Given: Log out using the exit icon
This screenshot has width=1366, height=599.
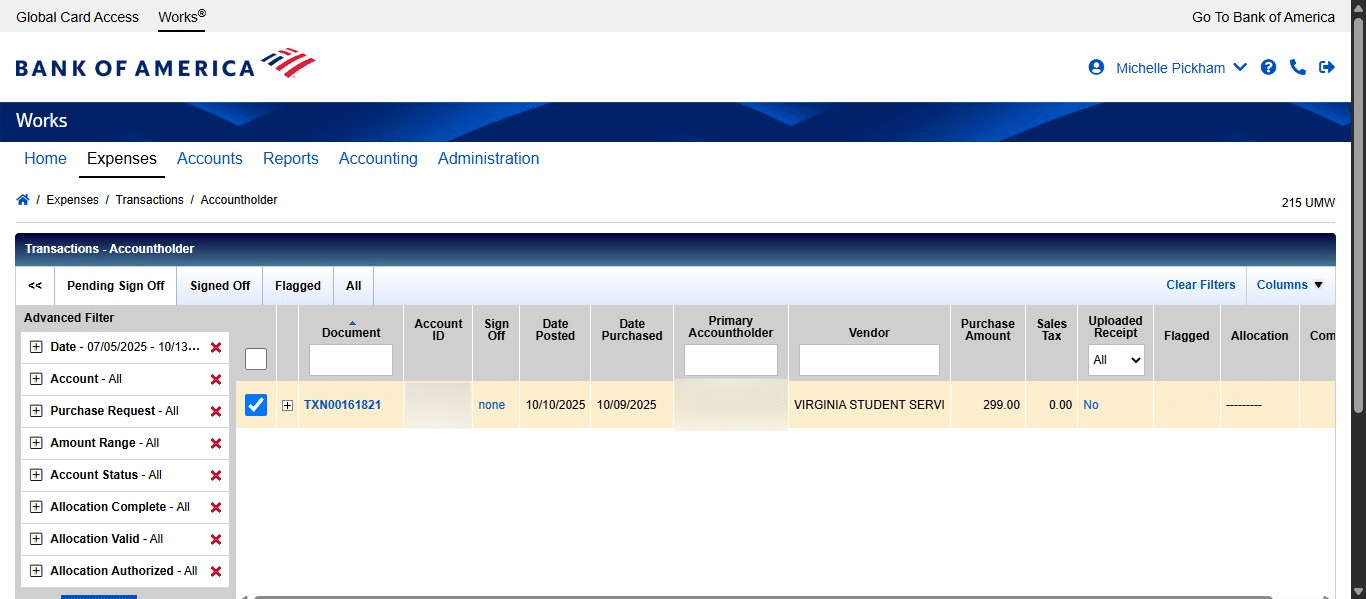Looking at the screenshot, I should (x=1327, y=67).
